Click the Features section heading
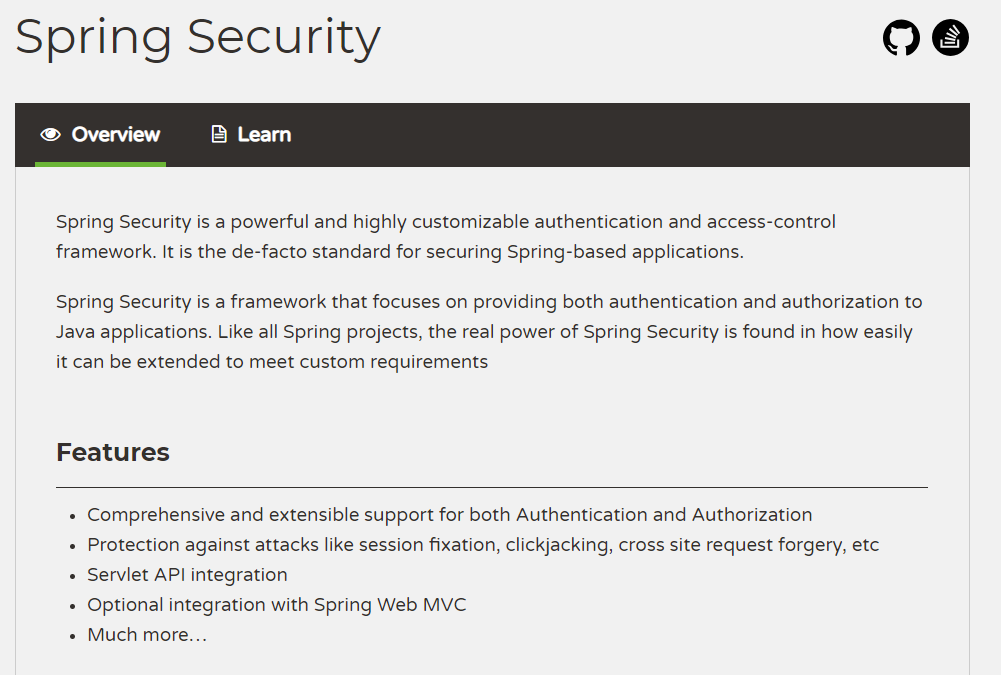Image resolution: width=1001 pixels, height=675 pixels. tap(113, 452)
